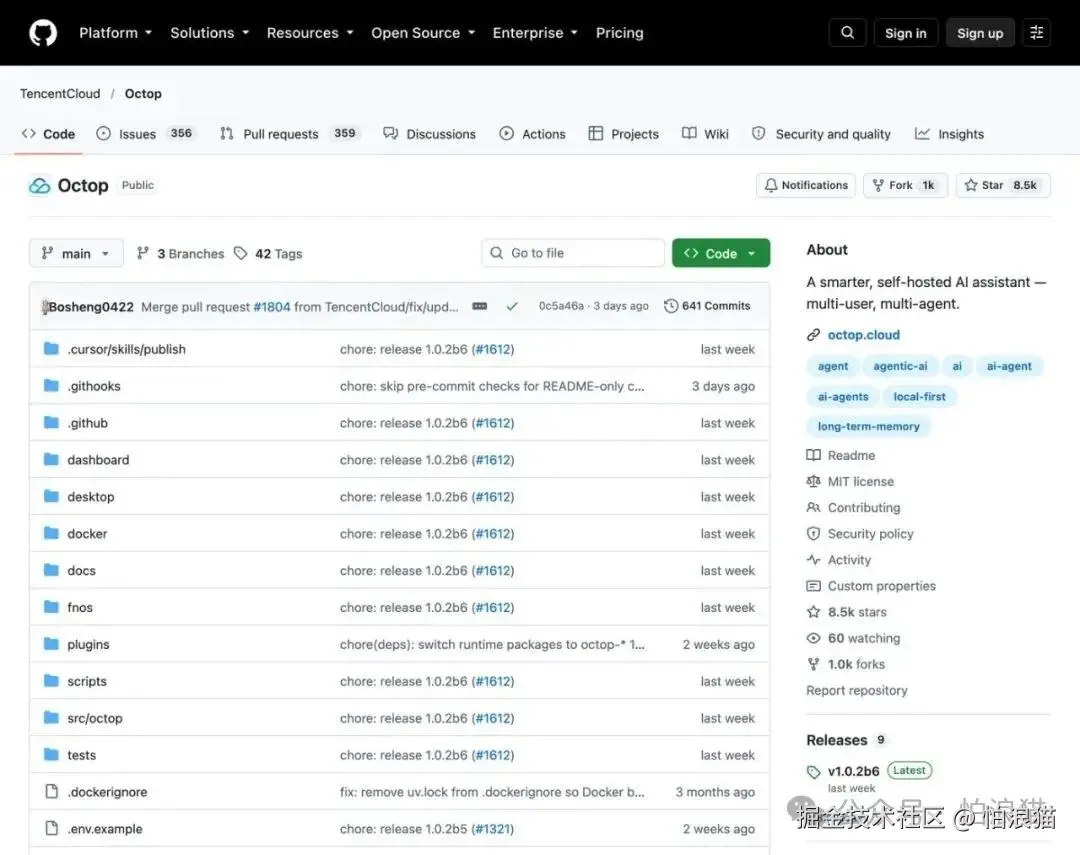Screen dimensions: 1080x855
Task: Click the Sign in button
Action: [x=905, y=32]
